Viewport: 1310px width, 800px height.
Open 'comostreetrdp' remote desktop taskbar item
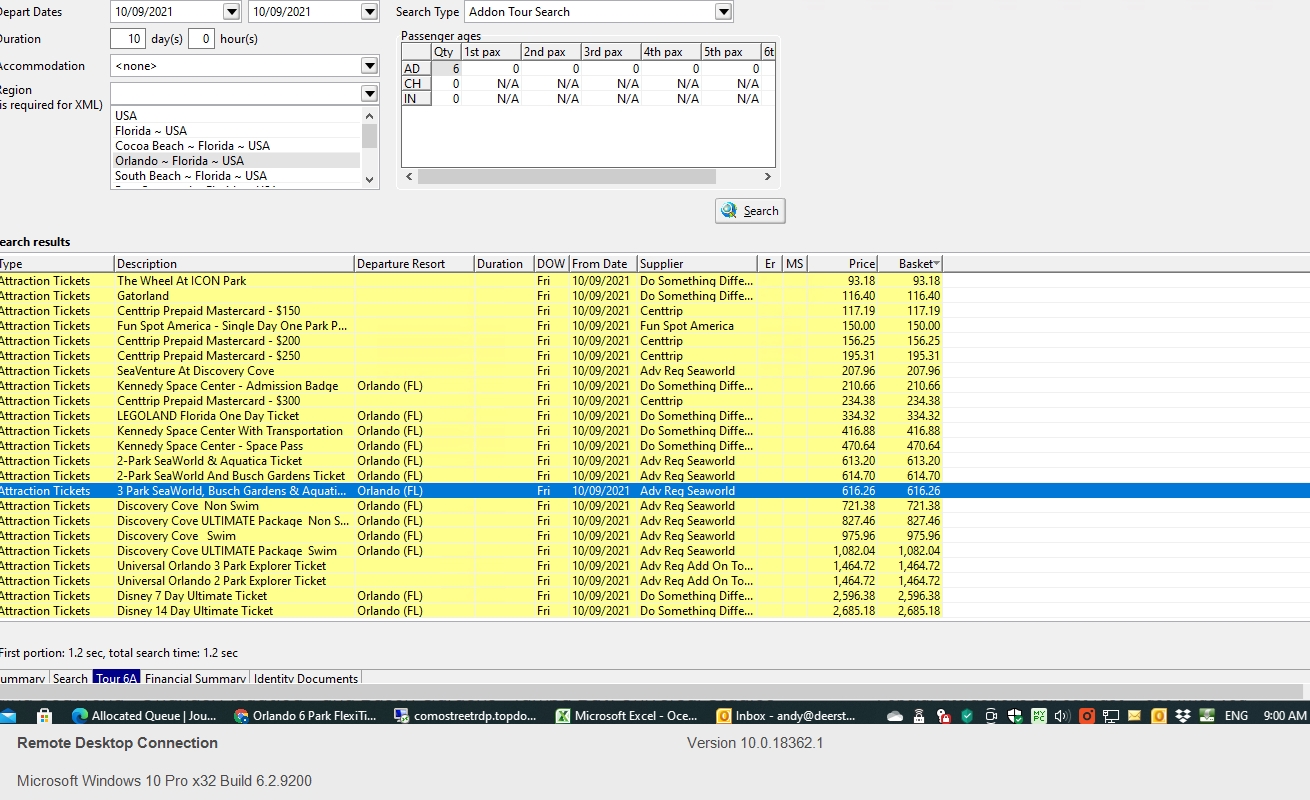tap(467, 716)
